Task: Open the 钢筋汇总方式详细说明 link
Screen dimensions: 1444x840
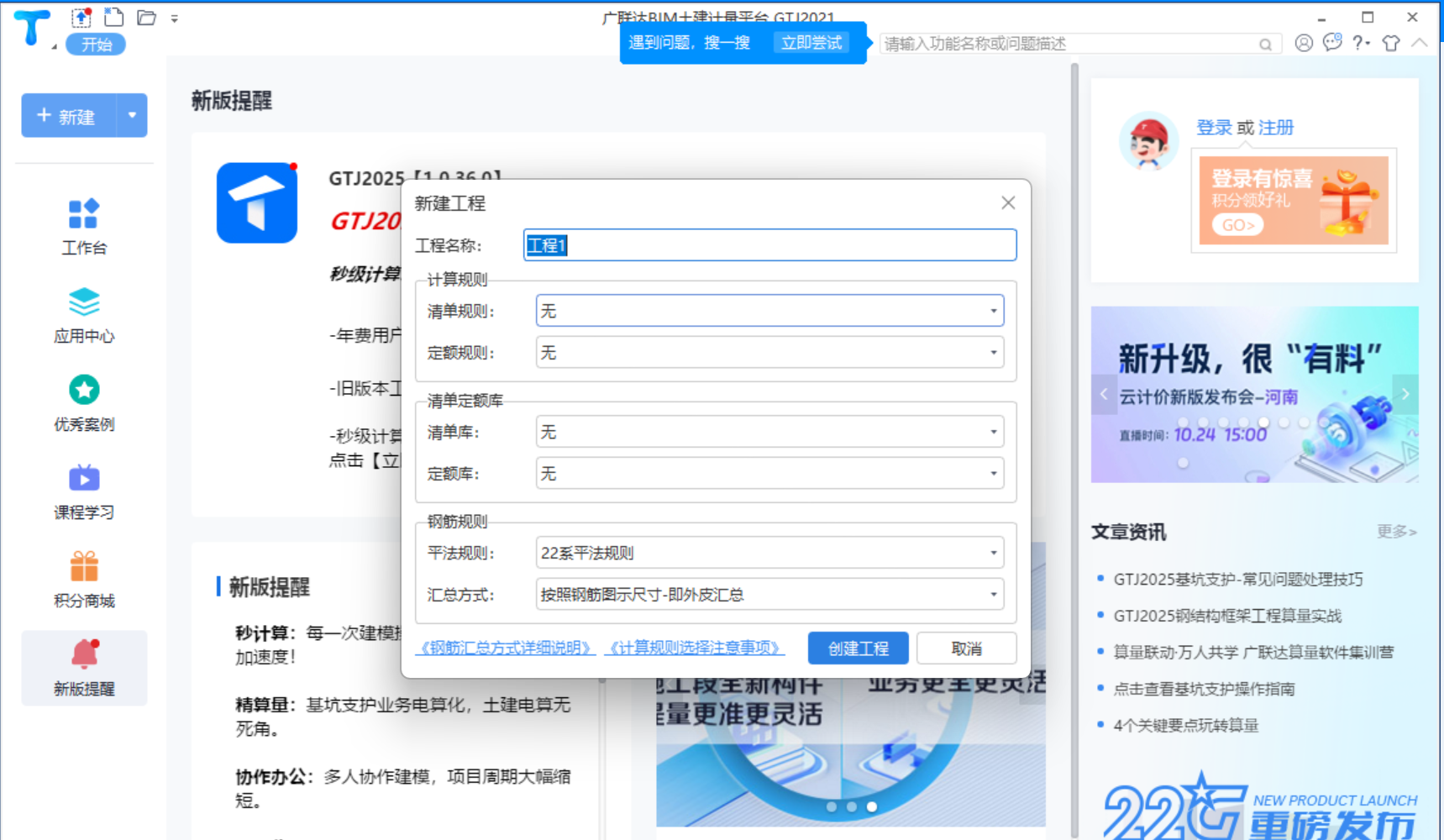Action: coord(506,648)
